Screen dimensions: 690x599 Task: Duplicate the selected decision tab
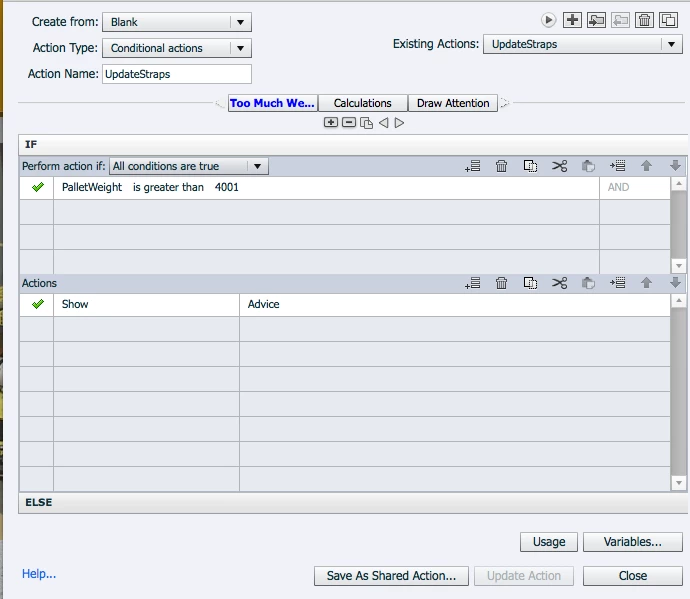tap(366, 123)
